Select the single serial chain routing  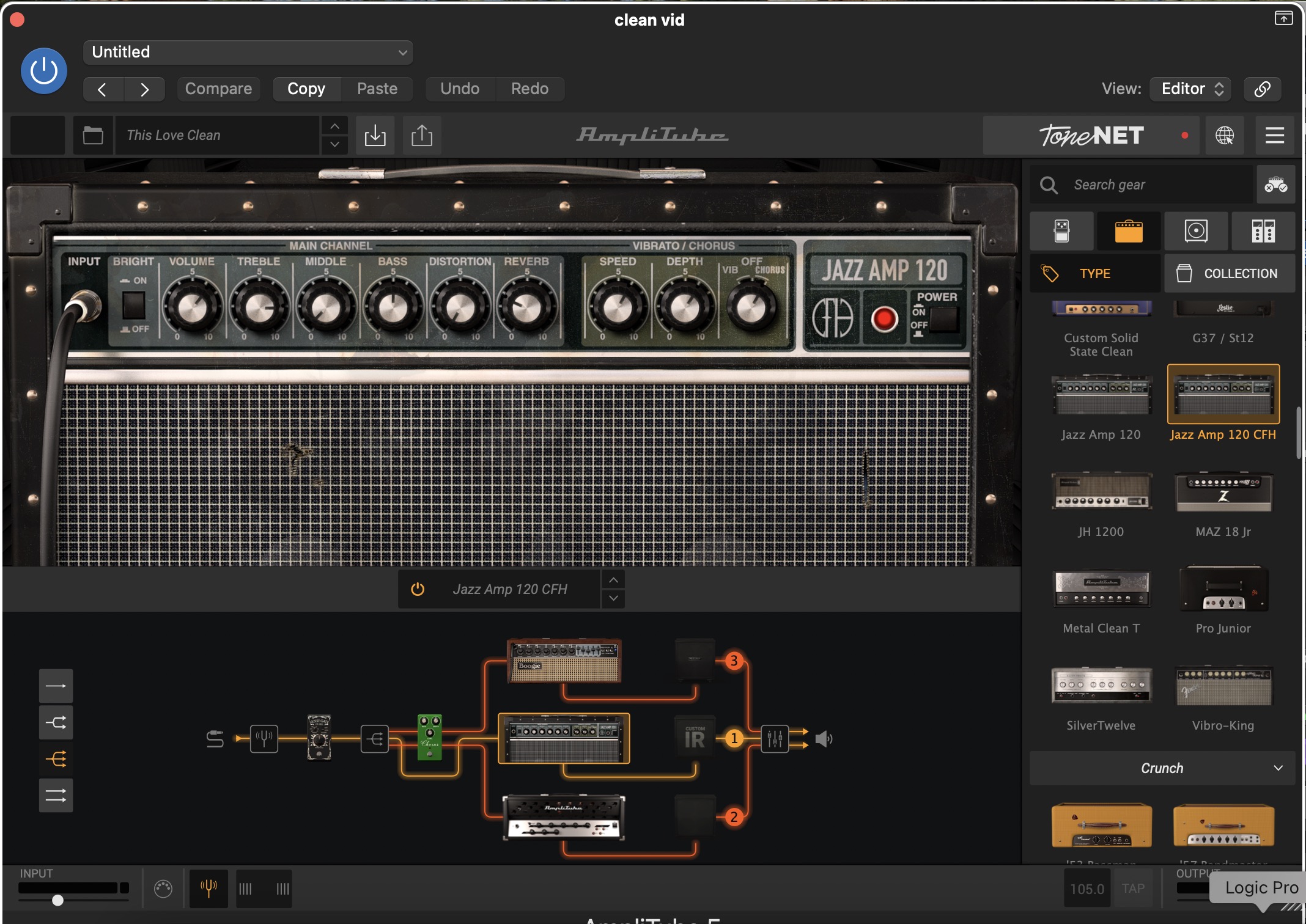[56, 686]
